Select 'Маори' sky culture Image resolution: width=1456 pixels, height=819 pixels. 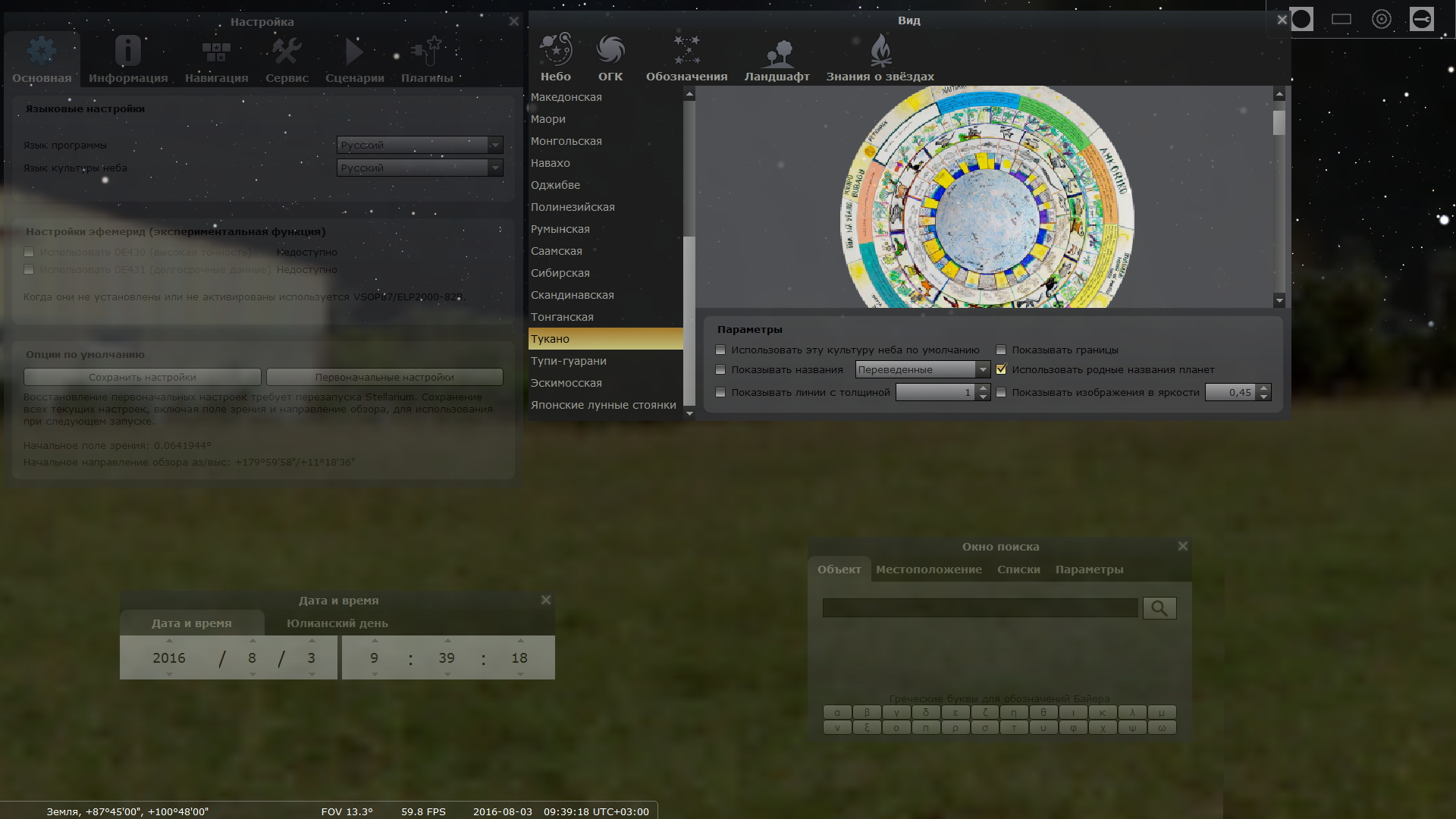(605, 119)
